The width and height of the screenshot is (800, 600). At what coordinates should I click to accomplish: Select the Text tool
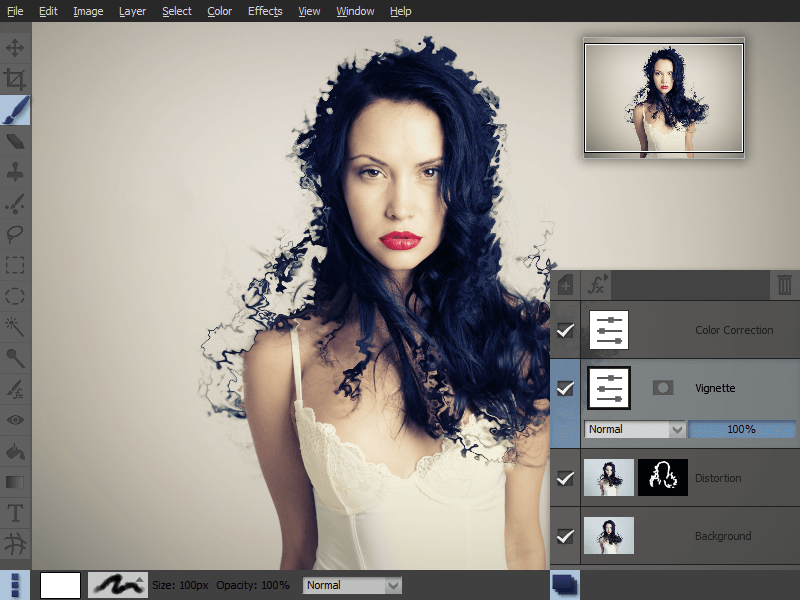pos(15,513)
